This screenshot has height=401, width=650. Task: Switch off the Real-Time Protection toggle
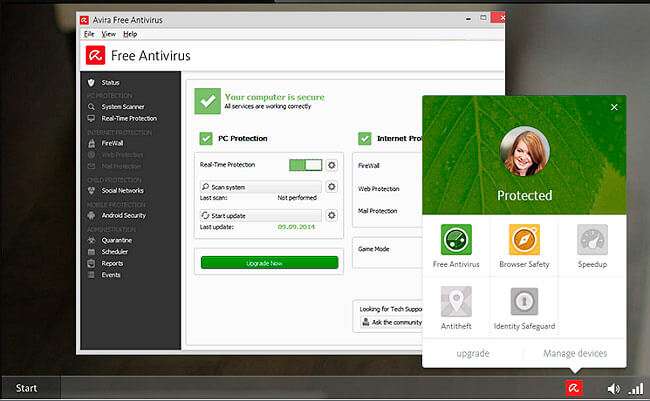(306, 165)
